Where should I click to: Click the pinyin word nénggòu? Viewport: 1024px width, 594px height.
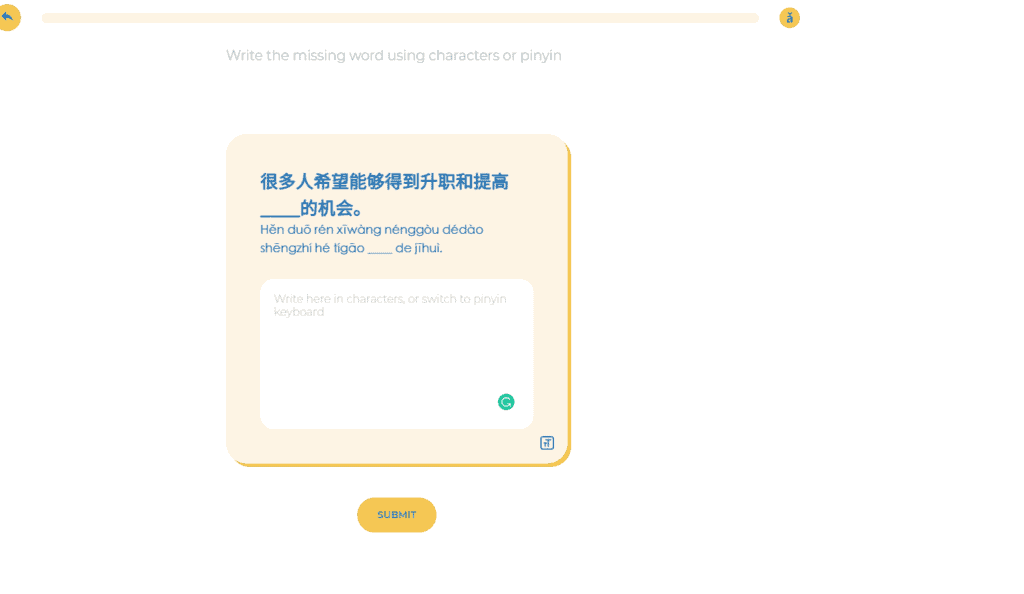click(x=411, y=230)
